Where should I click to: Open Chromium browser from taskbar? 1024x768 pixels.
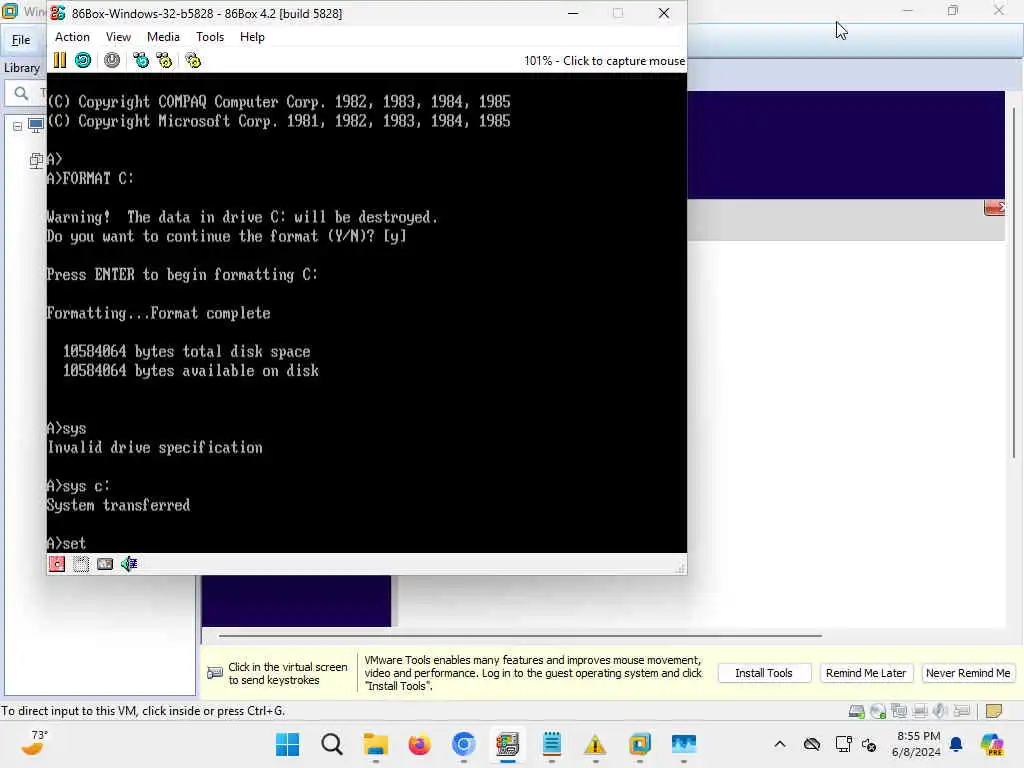click(464, 744)
